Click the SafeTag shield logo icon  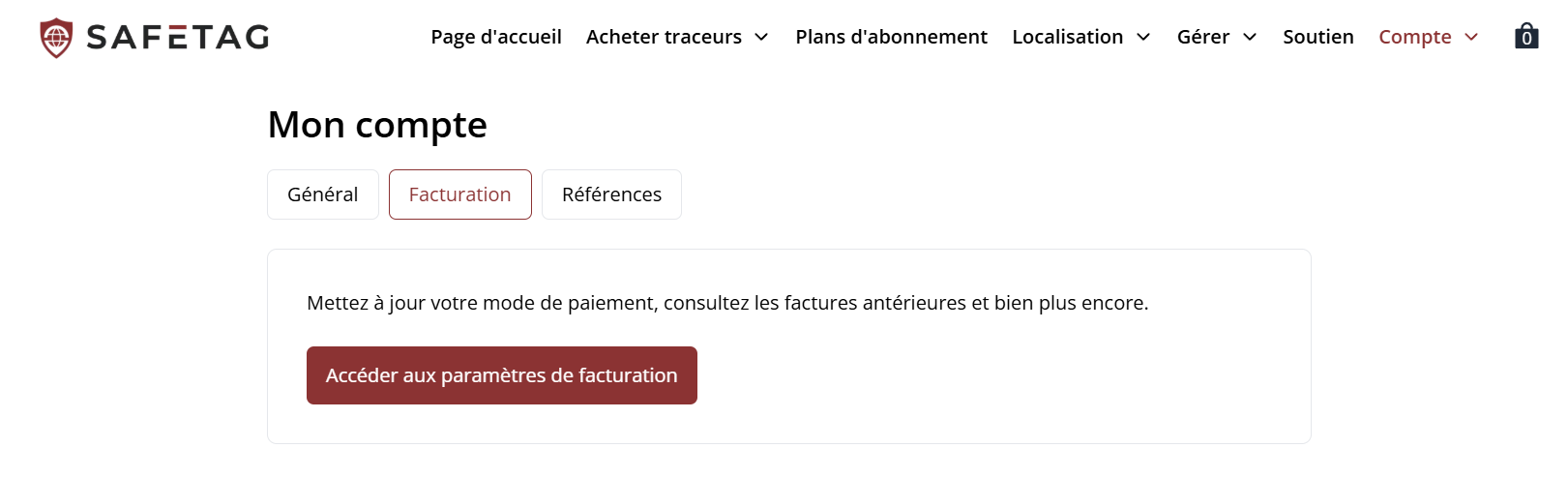(x=56, y=38)
